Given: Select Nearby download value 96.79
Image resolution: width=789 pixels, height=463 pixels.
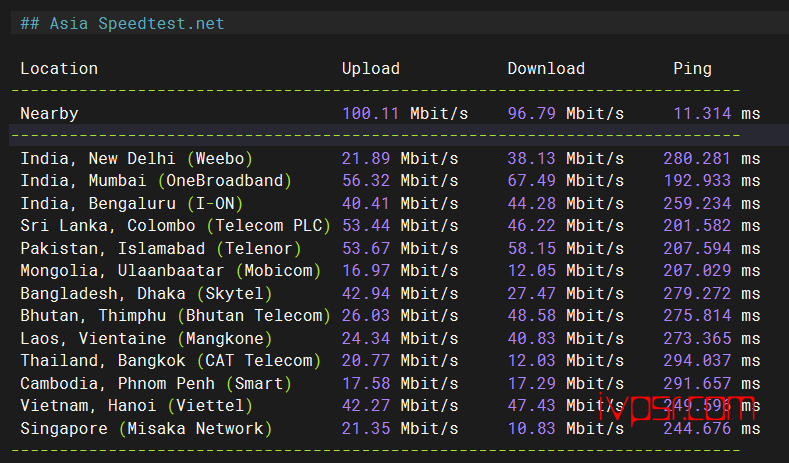Looking at the screenshot, I should point(531,113).
